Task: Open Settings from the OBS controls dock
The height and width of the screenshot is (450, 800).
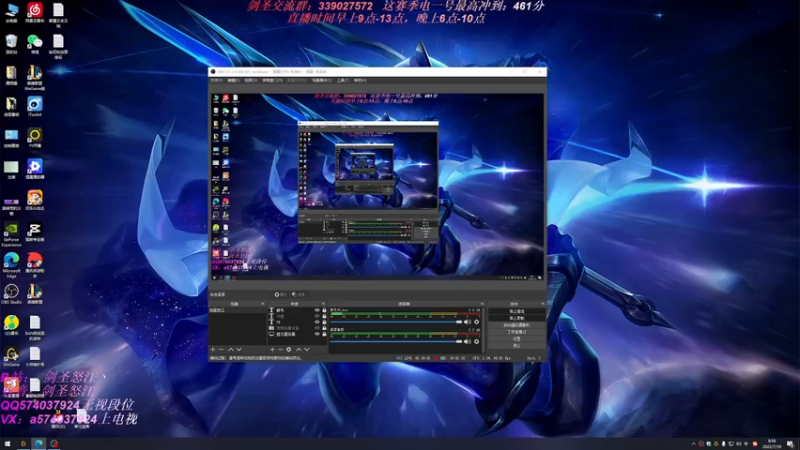Action: point(516,339)
